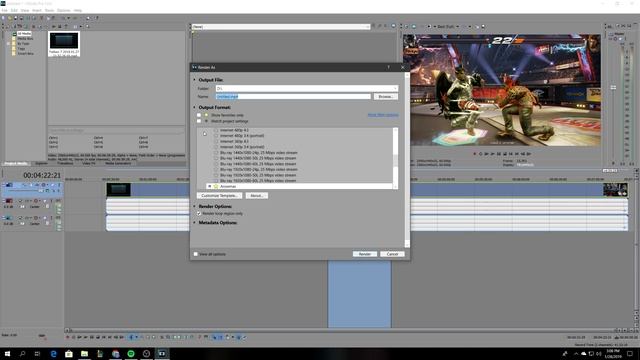
Task: Collapse the Output Format section
Action: click(194, 107)
